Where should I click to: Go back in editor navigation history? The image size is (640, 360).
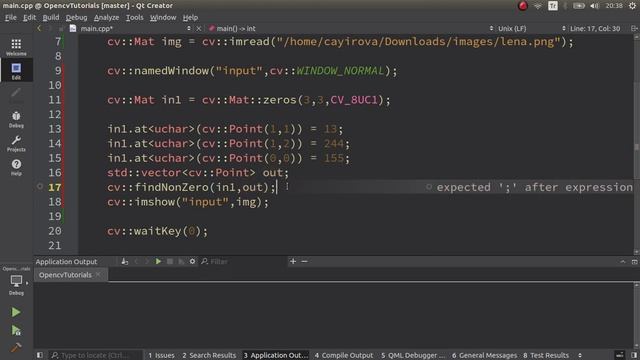pos(39,28)
